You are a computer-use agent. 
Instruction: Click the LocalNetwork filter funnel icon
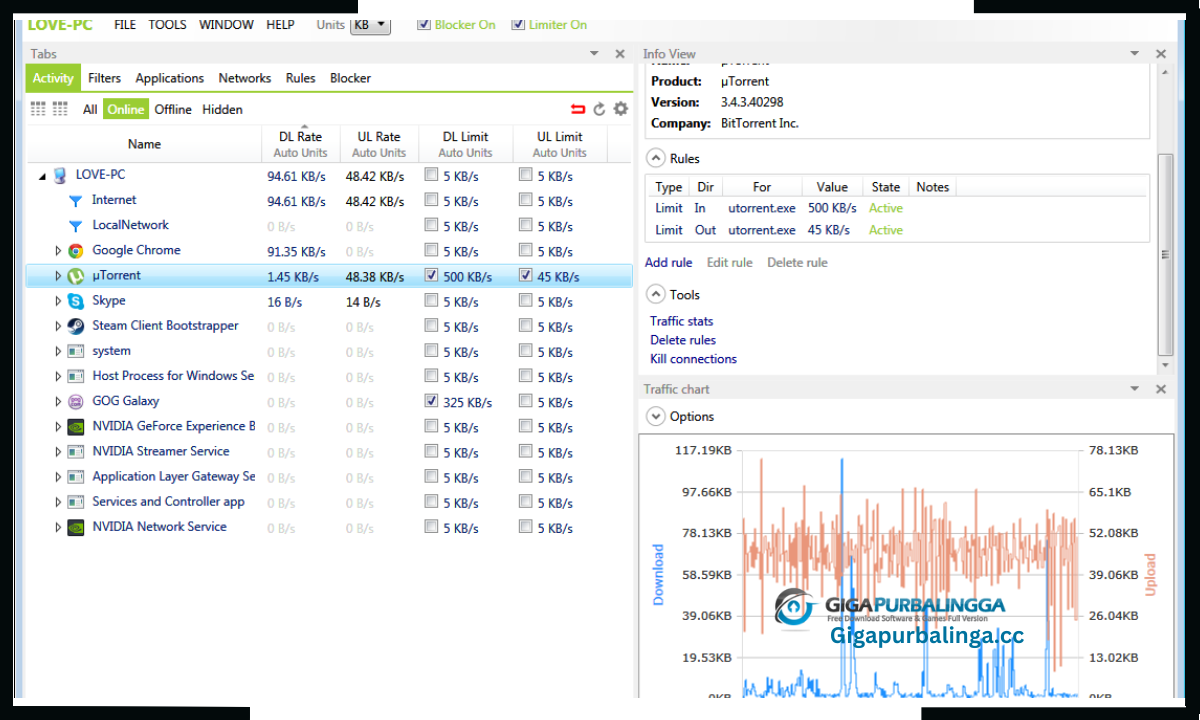point(75,226)
